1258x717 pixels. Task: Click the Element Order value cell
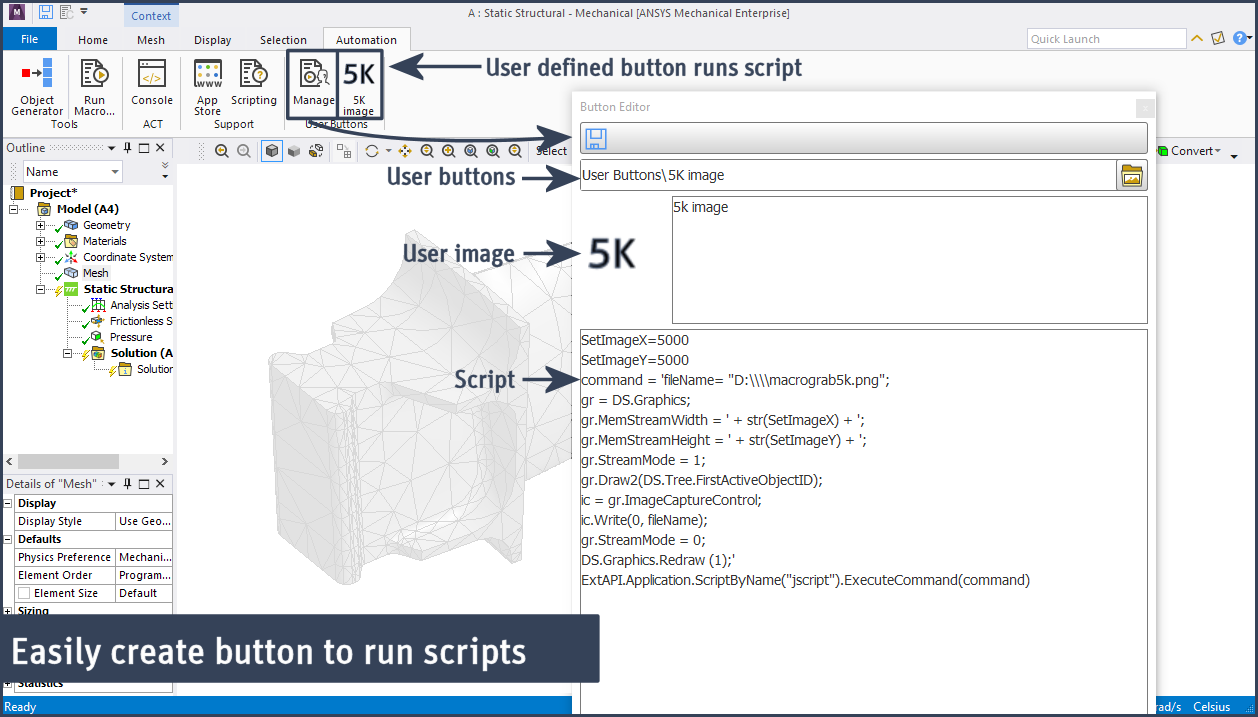pos(144,575)
